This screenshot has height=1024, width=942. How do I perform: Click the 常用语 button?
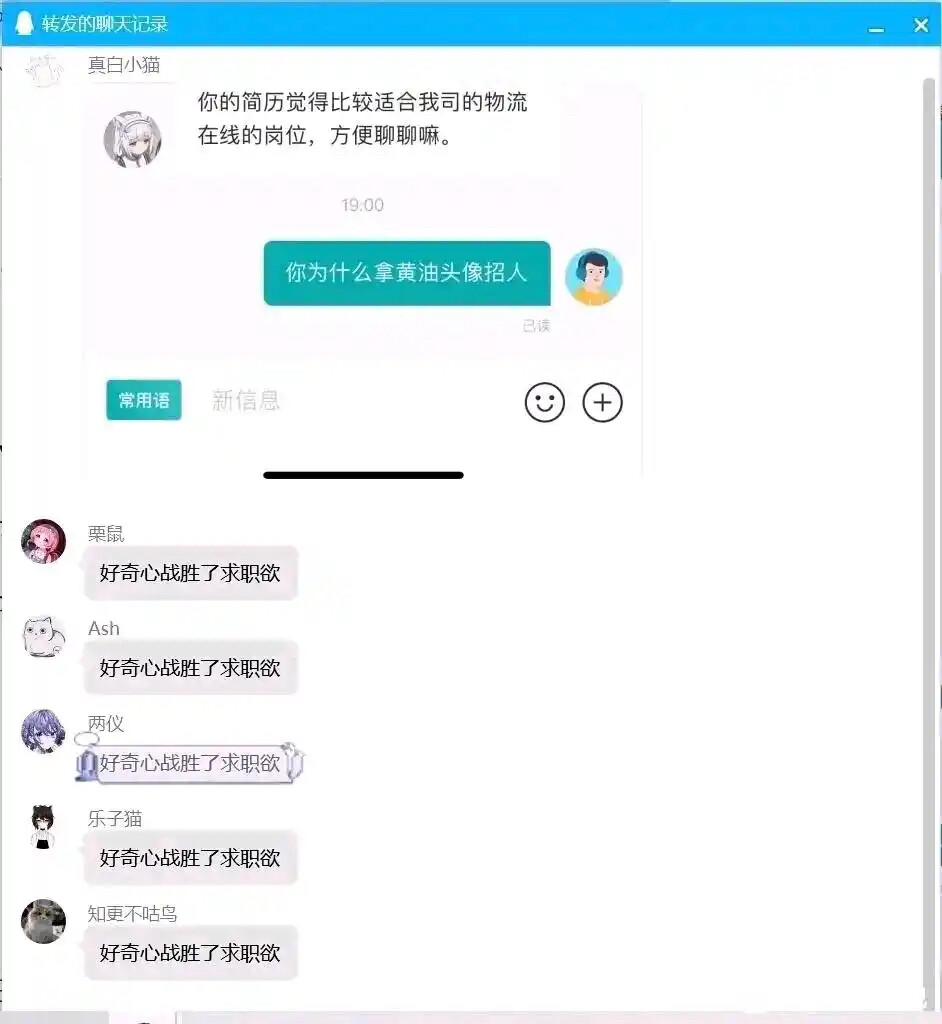144,400
